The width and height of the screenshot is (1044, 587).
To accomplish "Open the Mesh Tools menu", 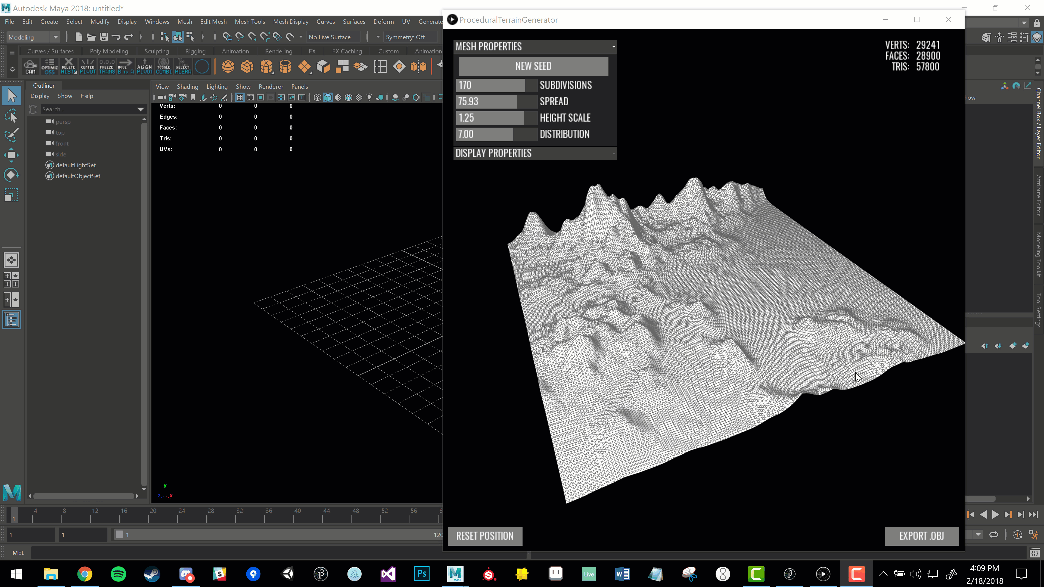I will (249, 22).
